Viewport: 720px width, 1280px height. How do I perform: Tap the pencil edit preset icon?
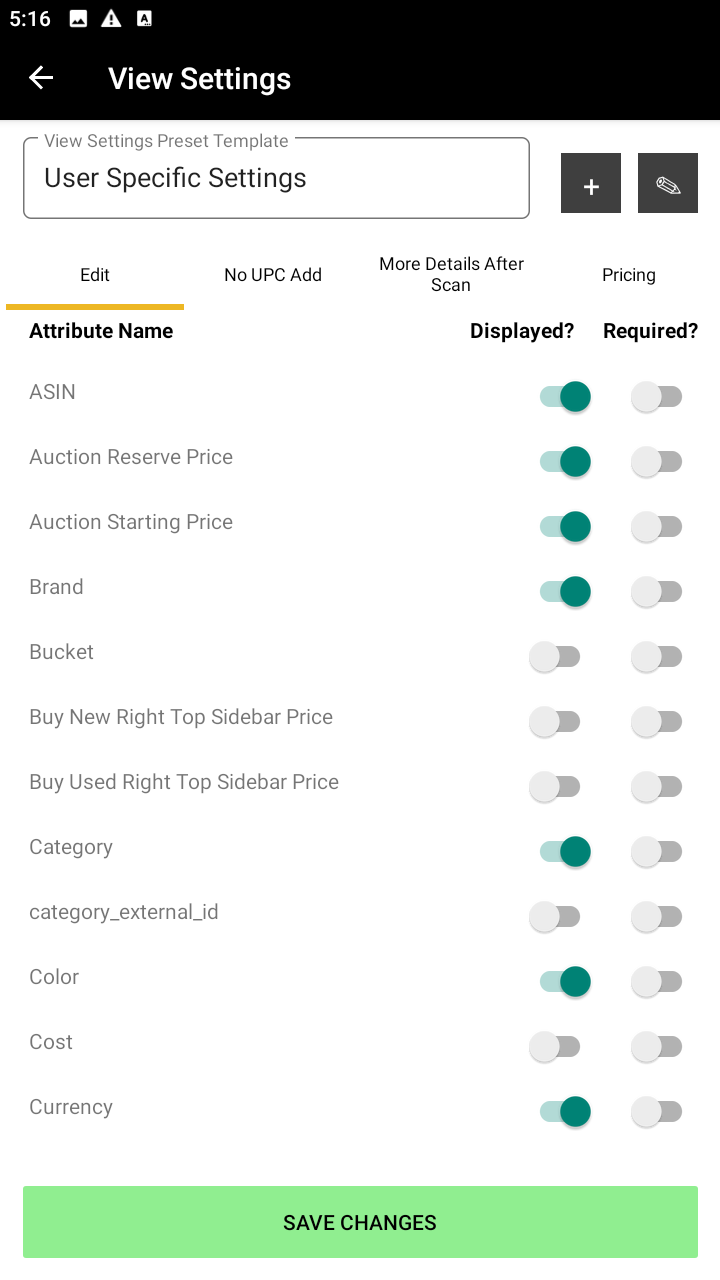(668, 183)
